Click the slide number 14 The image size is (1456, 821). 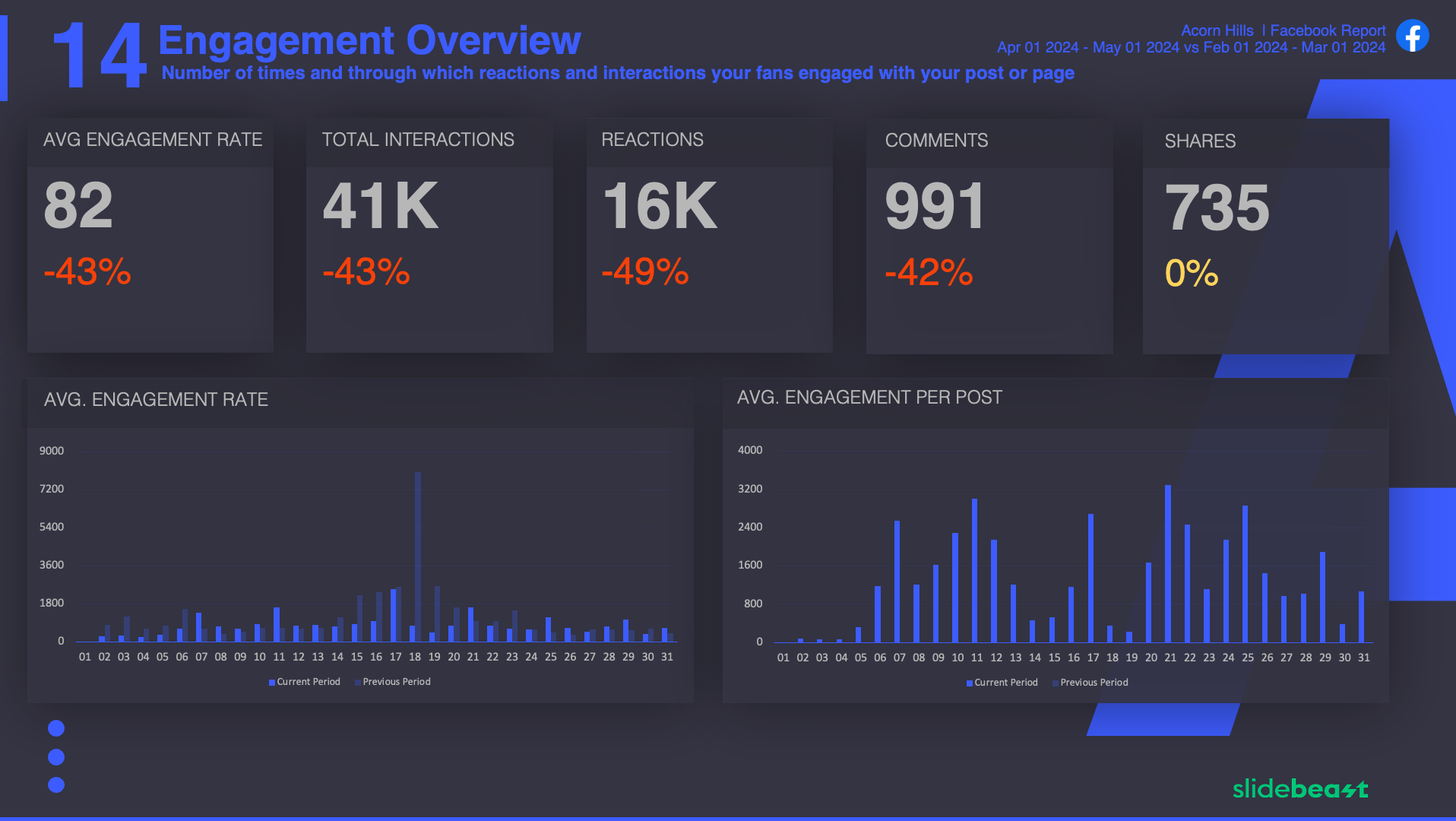[x=100, y=55]
